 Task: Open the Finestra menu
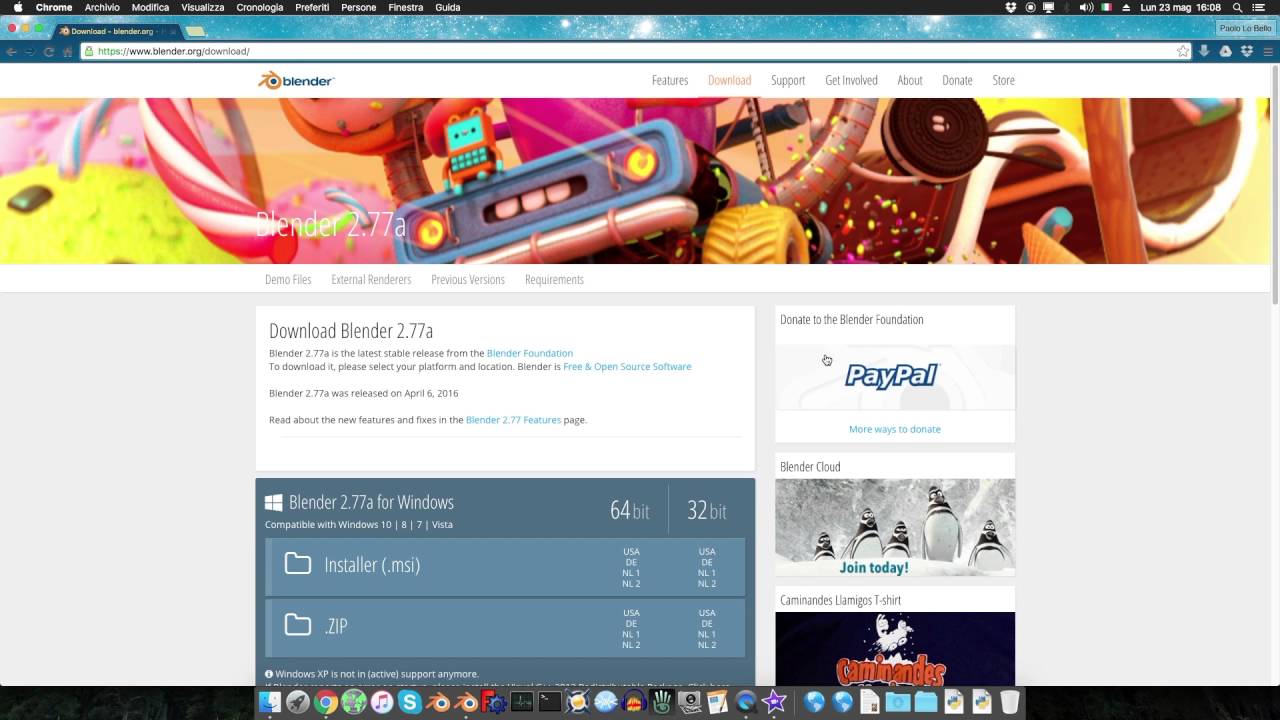[405, 7]
